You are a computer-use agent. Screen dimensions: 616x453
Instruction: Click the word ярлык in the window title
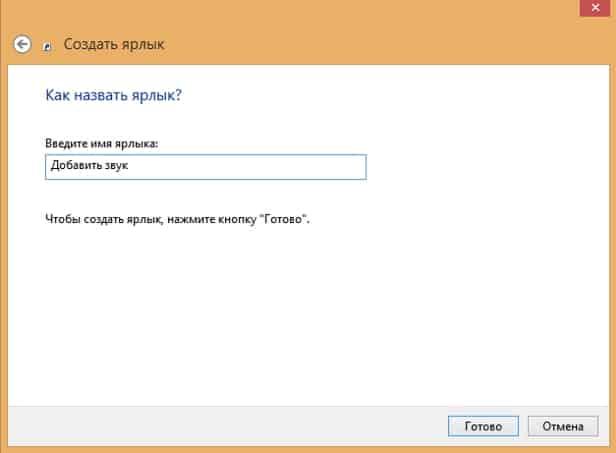[143, 45]
